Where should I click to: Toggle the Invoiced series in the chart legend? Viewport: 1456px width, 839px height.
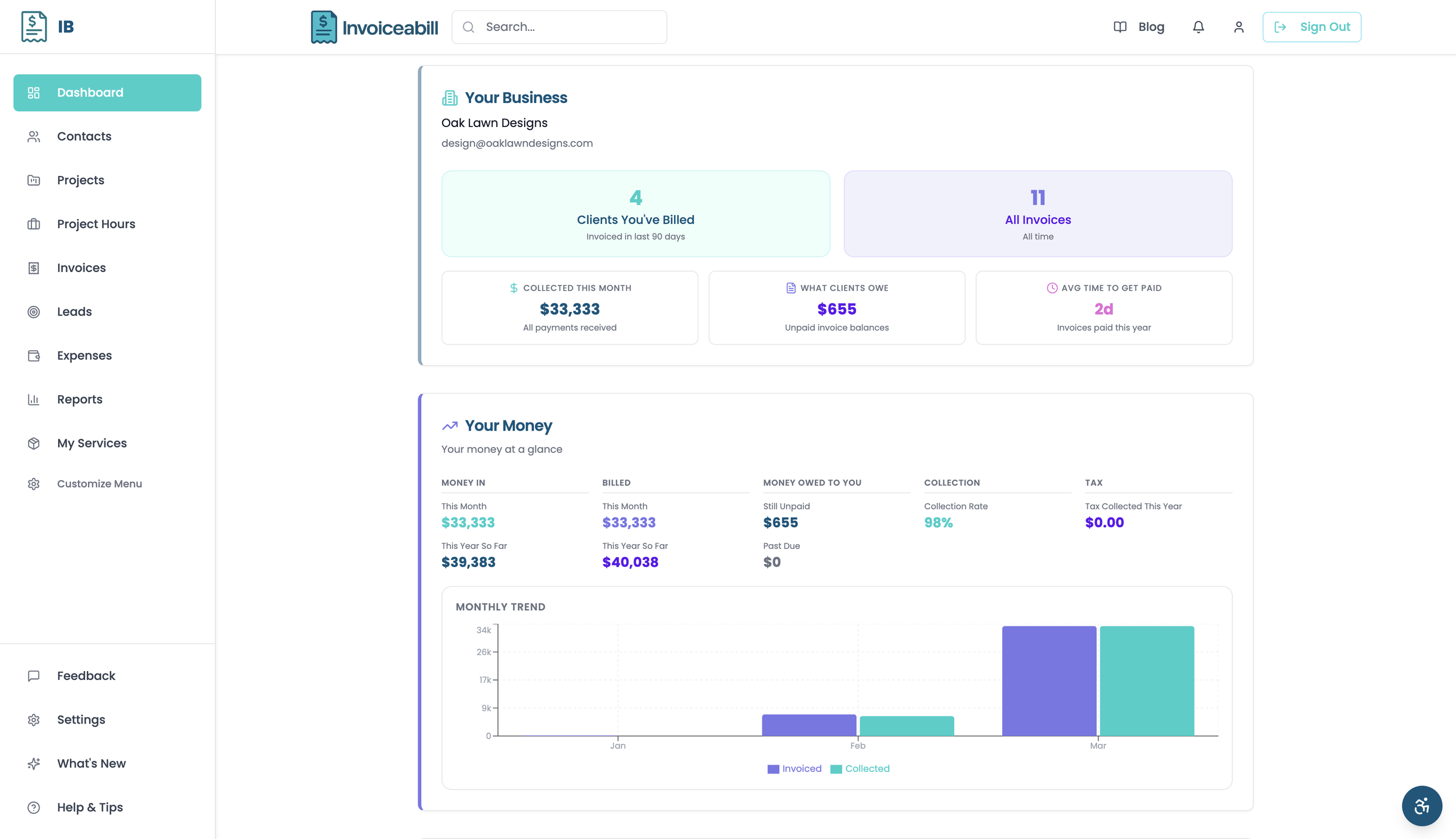(794, 769)
